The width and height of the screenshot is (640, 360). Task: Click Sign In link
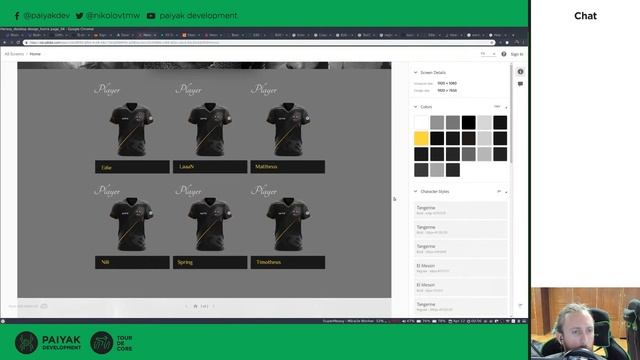[517, 54]
